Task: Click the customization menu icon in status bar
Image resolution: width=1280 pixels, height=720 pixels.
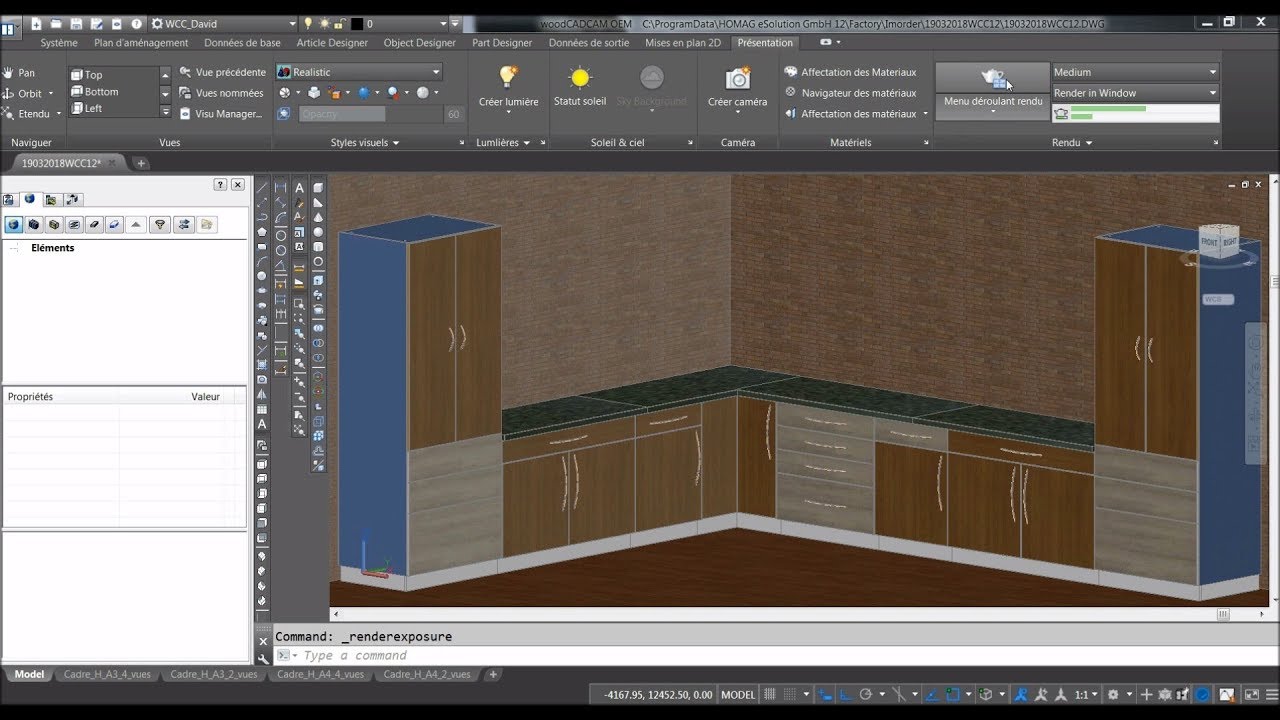Action: coord(1270,694)
